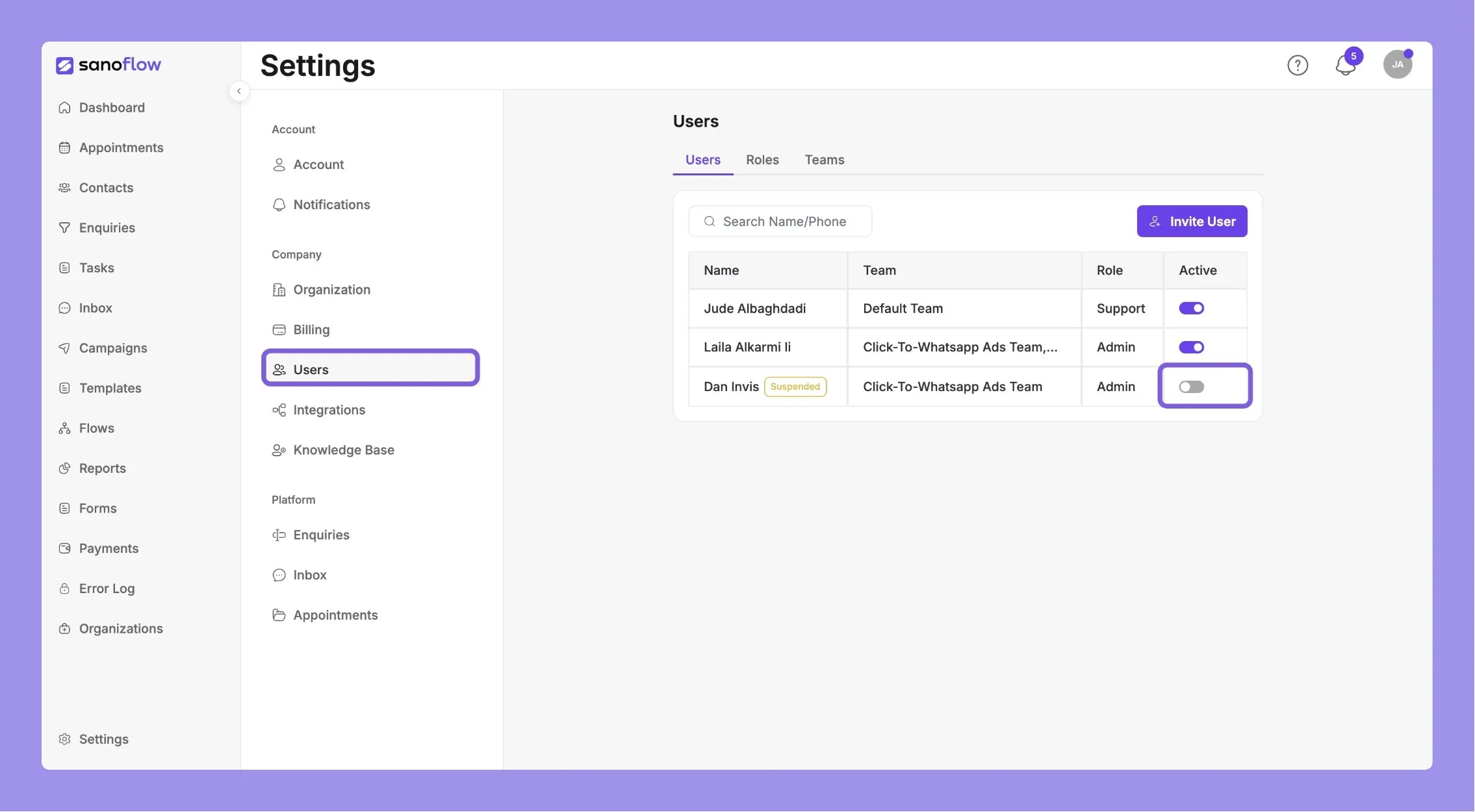Collapse the main sidebar with chevron
The height and width of the screenshot is (812, 1475).
pos(239,91)
